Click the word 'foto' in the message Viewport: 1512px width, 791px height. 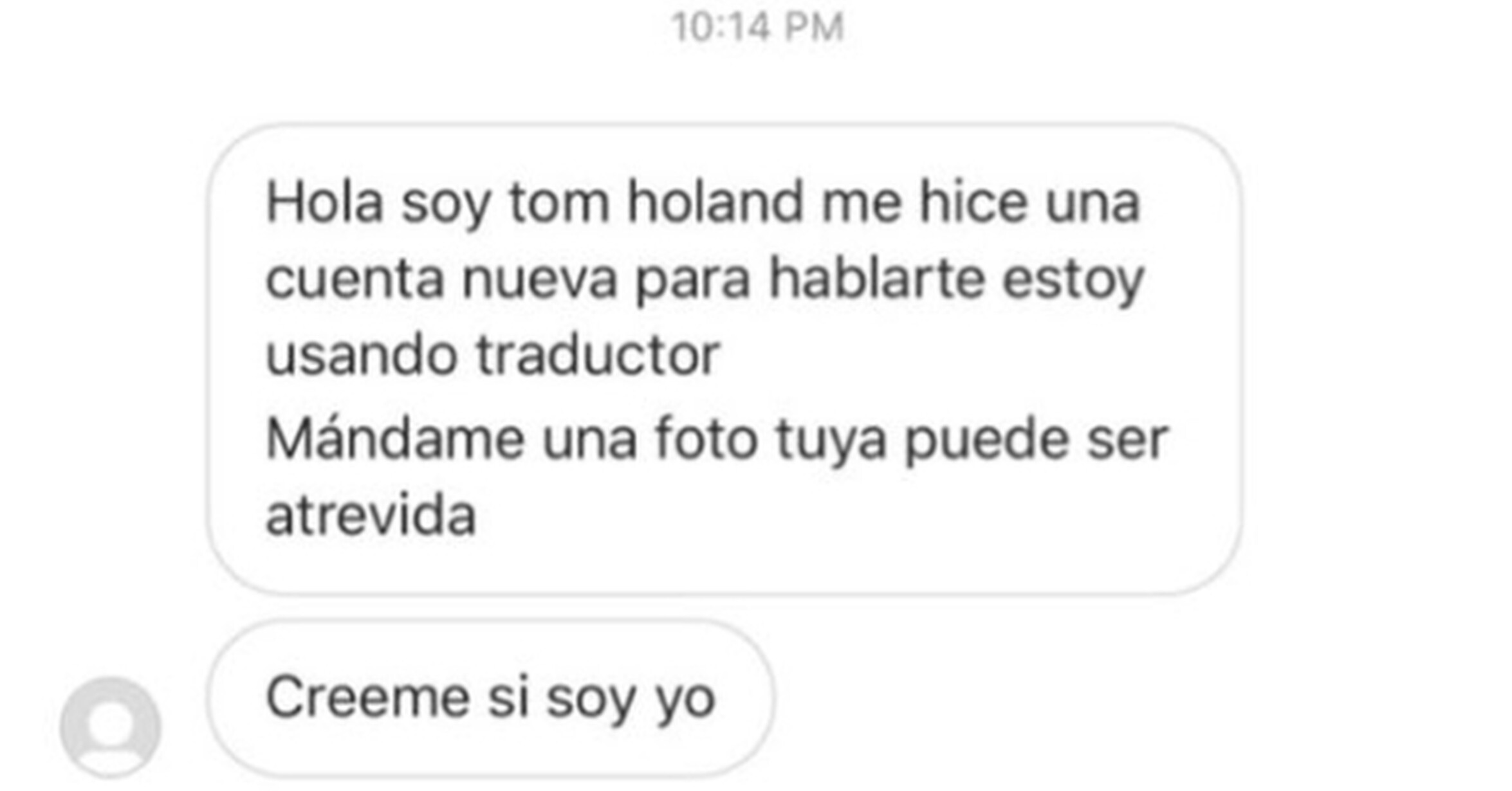click(706, 439)
